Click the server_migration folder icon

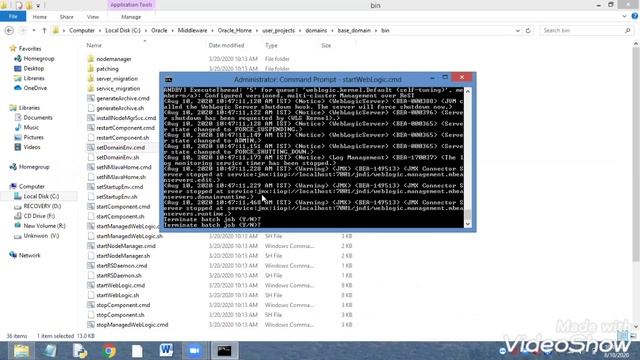pyautogui.click(x=91, y=78)
